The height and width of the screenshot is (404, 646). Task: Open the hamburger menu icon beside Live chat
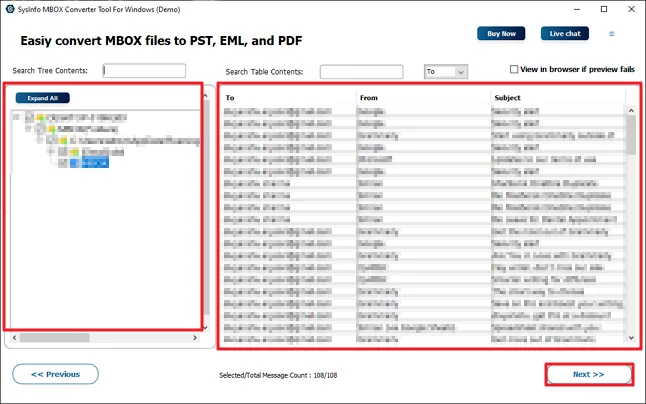tap(611, 34)
